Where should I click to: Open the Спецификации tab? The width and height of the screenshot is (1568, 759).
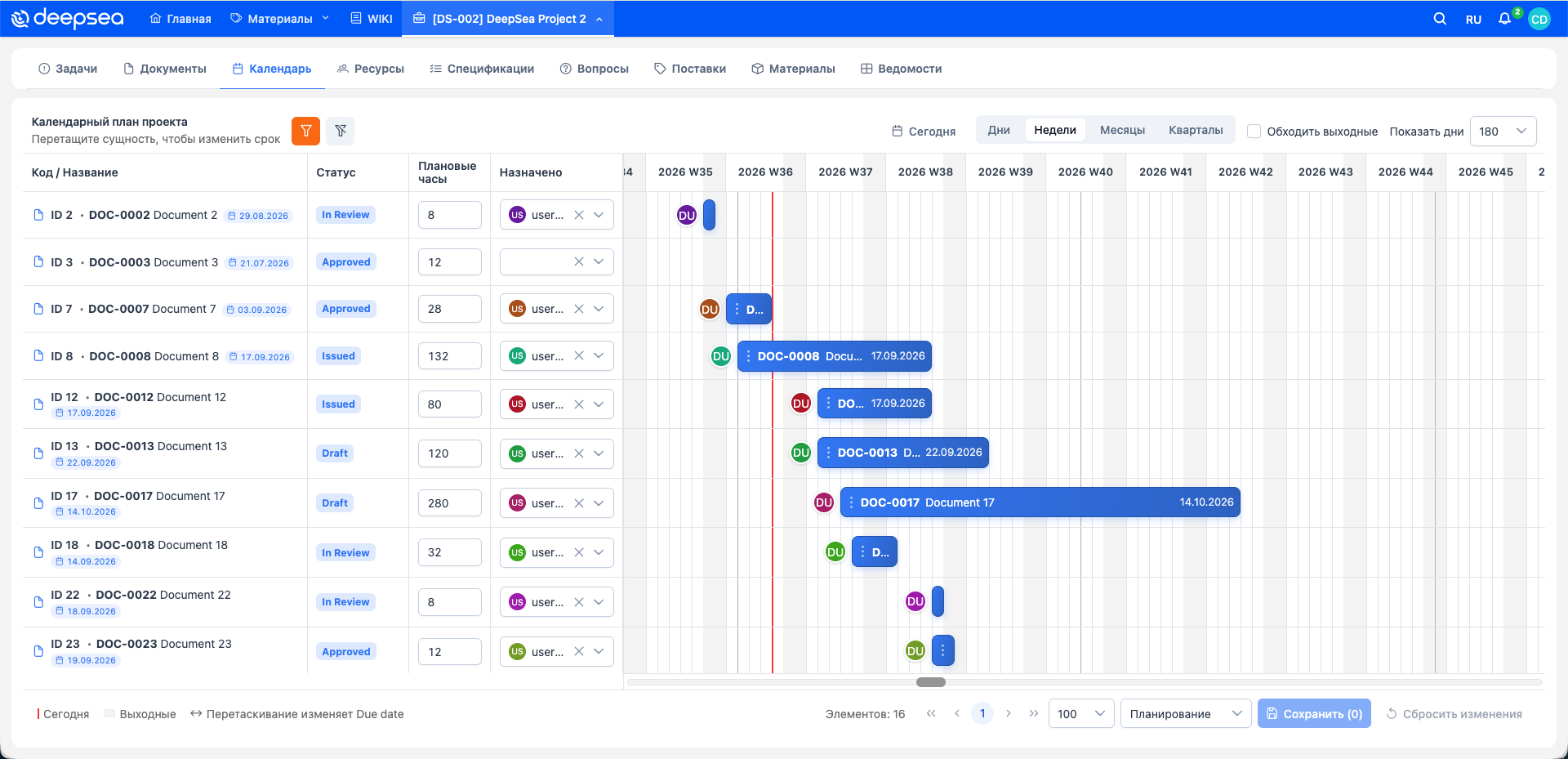tap(482, 69)
